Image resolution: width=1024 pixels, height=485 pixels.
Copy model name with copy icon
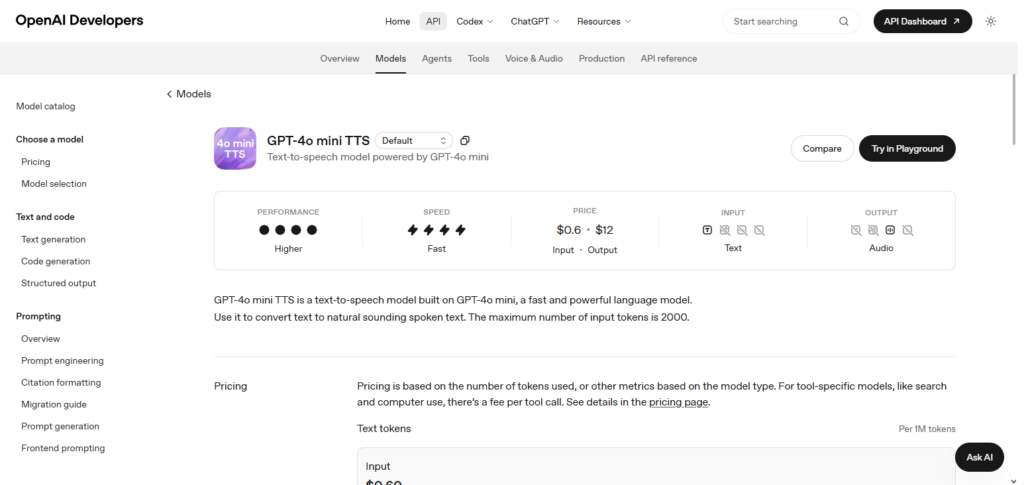tap(465, 140)
